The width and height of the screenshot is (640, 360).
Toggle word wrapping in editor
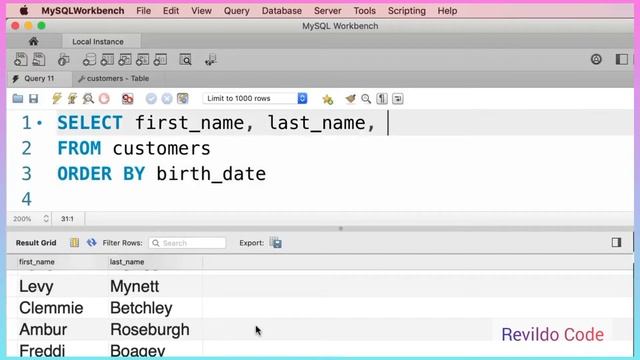coord(398,98)
